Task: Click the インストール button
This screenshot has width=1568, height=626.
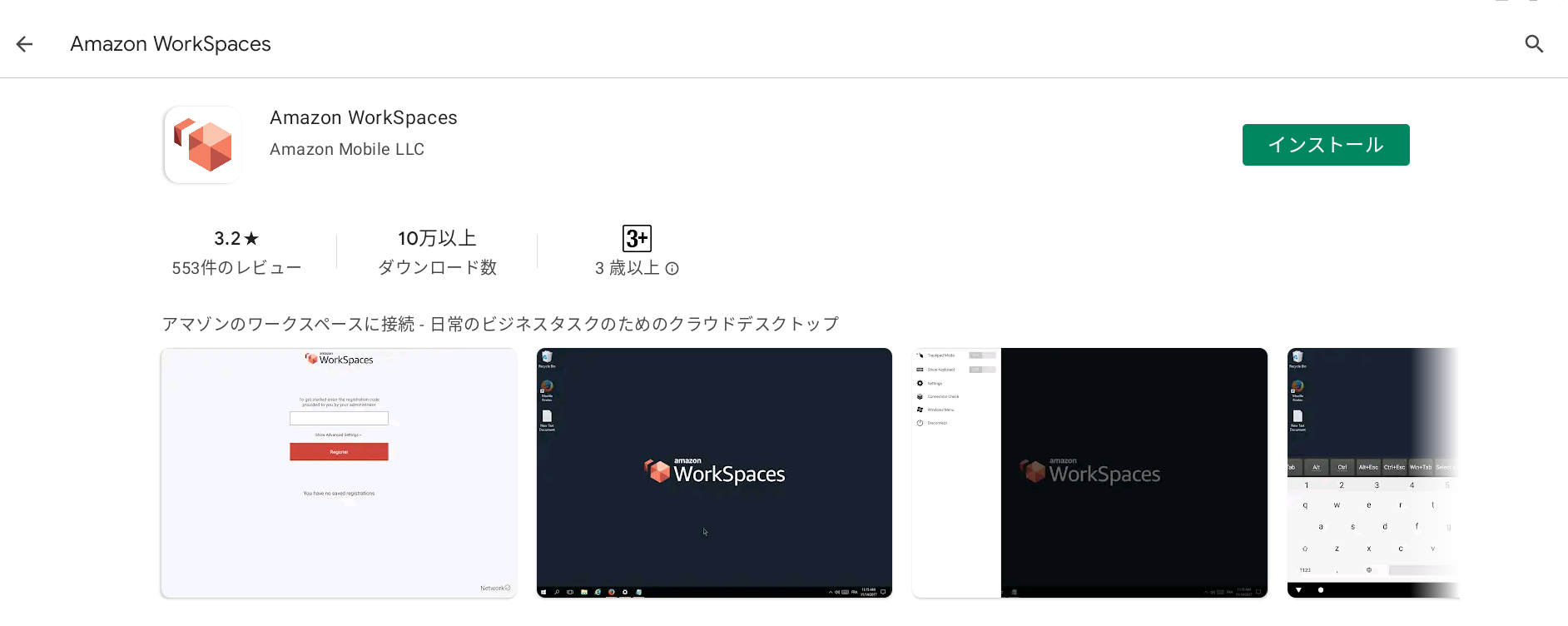Action: point(1326,145)
